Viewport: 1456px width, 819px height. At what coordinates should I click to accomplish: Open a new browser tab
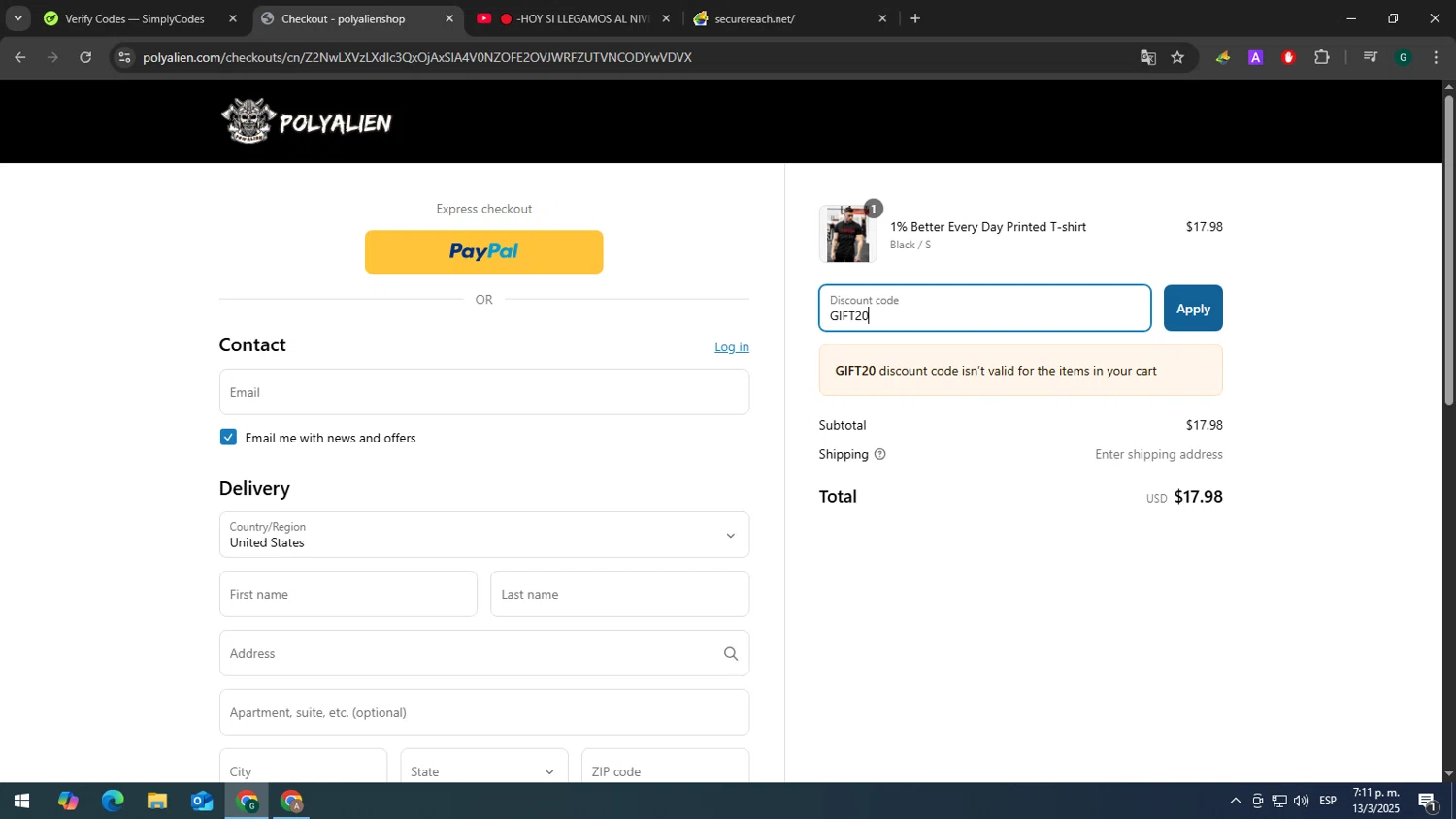(914, 18)
